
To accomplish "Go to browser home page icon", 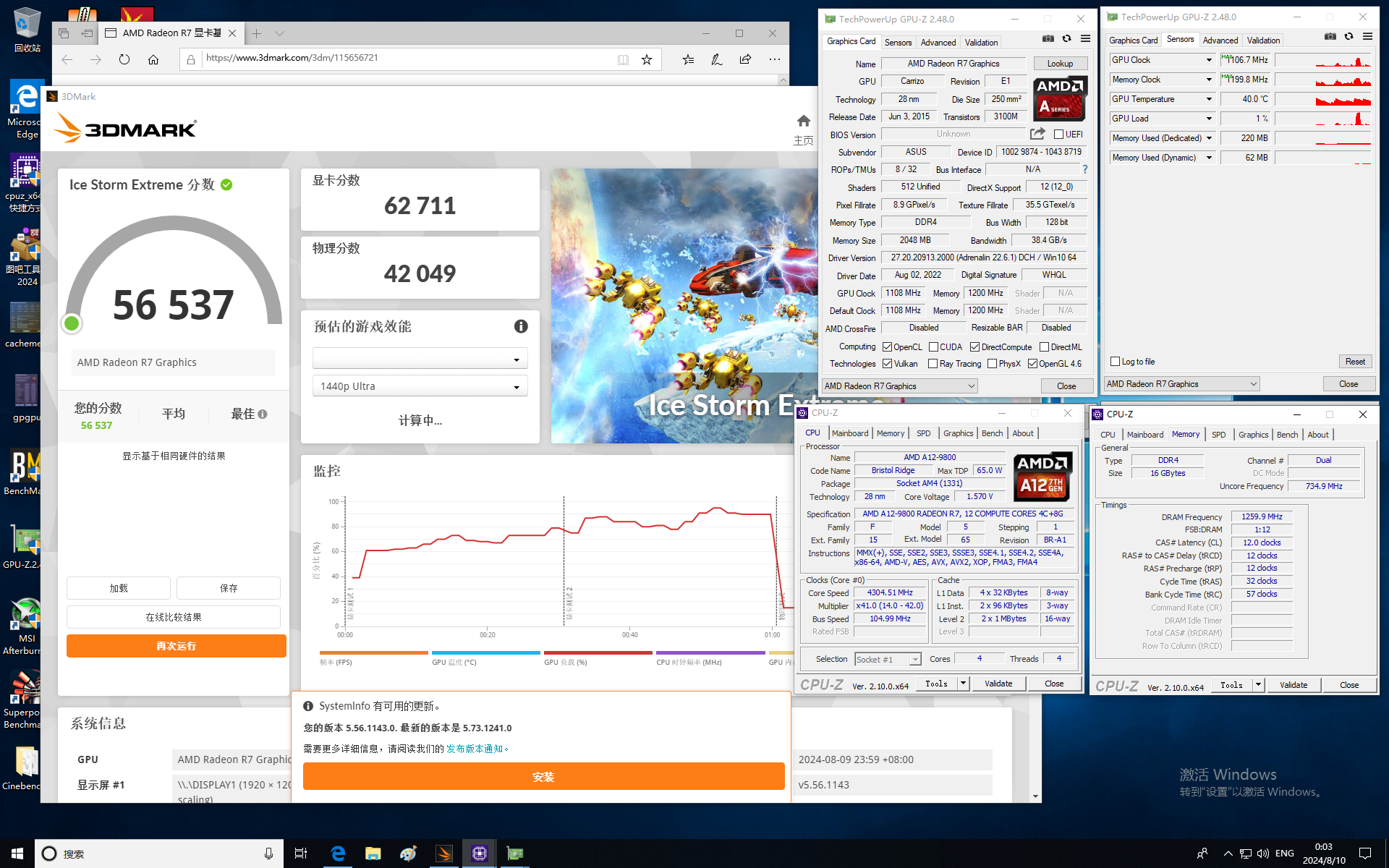I will coord(153,59).
